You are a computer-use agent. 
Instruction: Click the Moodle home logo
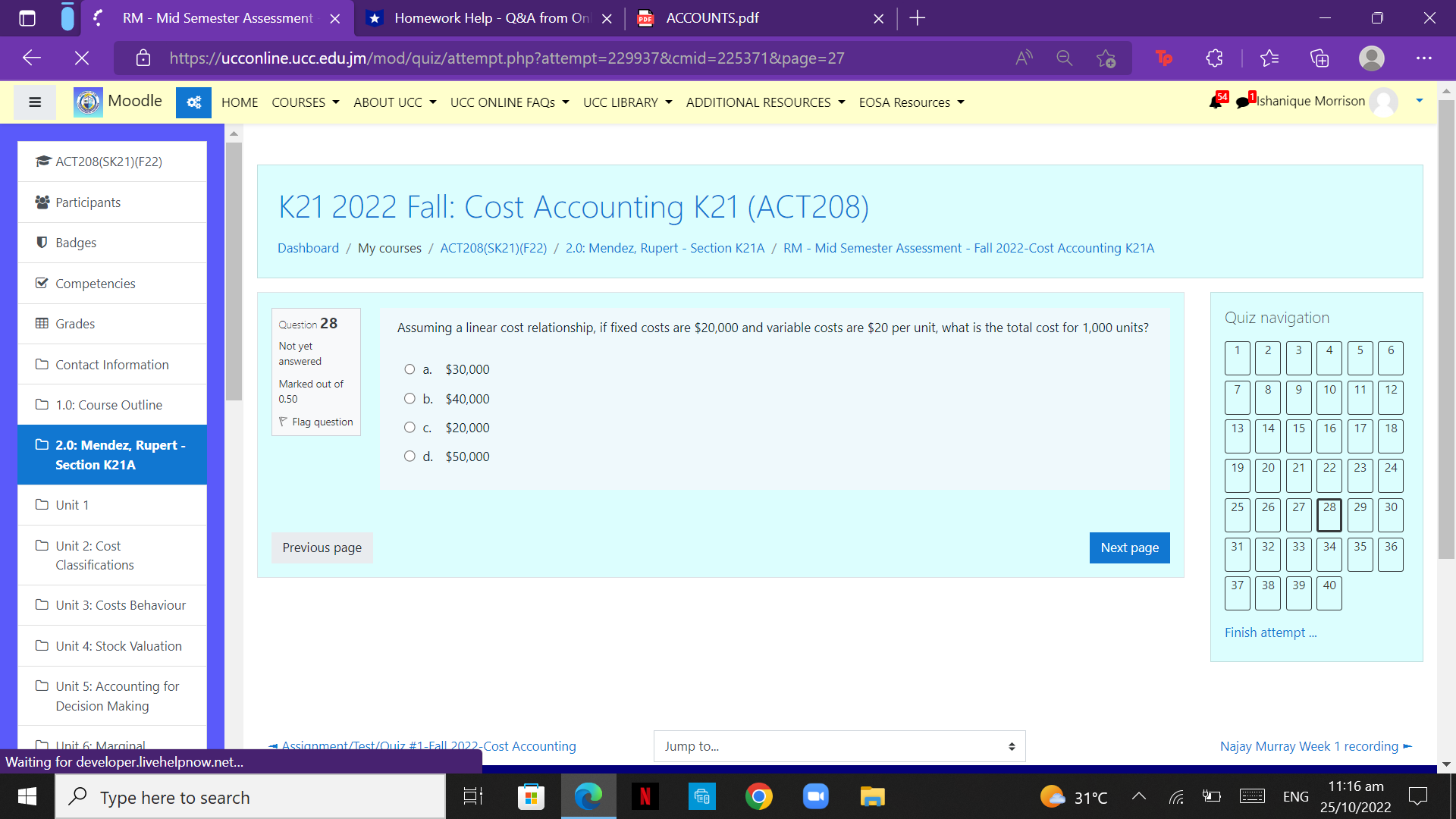(87, 102)
